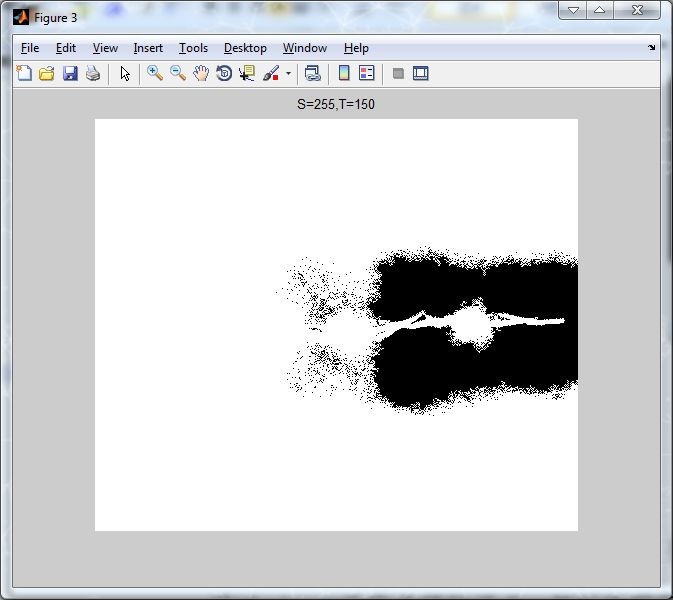
Task: Minimize the Figure 3 window
Action: pos(573,10)
